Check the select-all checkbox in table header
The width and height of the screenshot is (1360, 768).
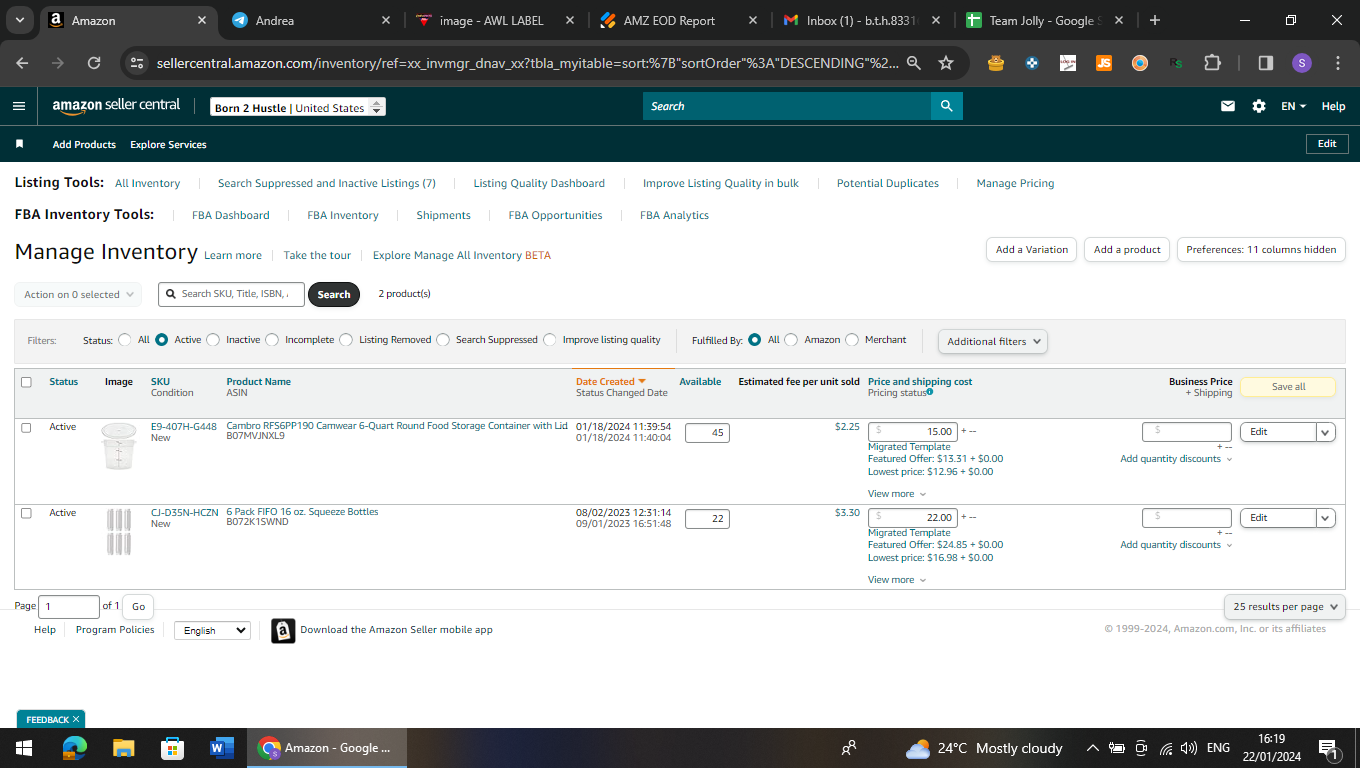(26, 382)
